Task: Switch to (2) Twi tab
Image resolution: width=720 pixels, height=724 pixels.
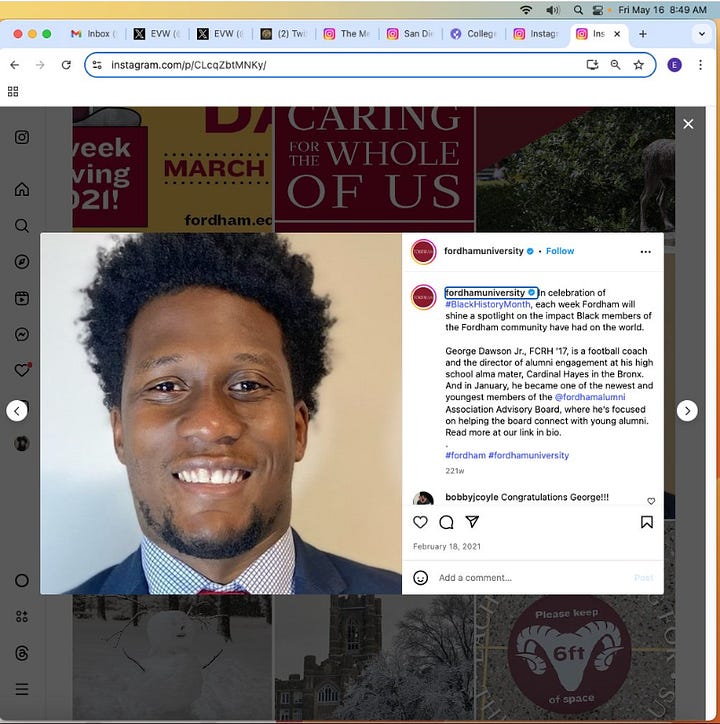Action: point(284,34)
